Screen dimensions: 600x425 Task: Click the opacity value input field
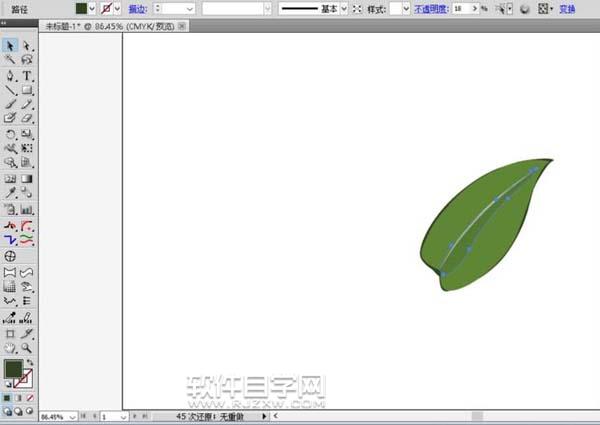[462, 8]
